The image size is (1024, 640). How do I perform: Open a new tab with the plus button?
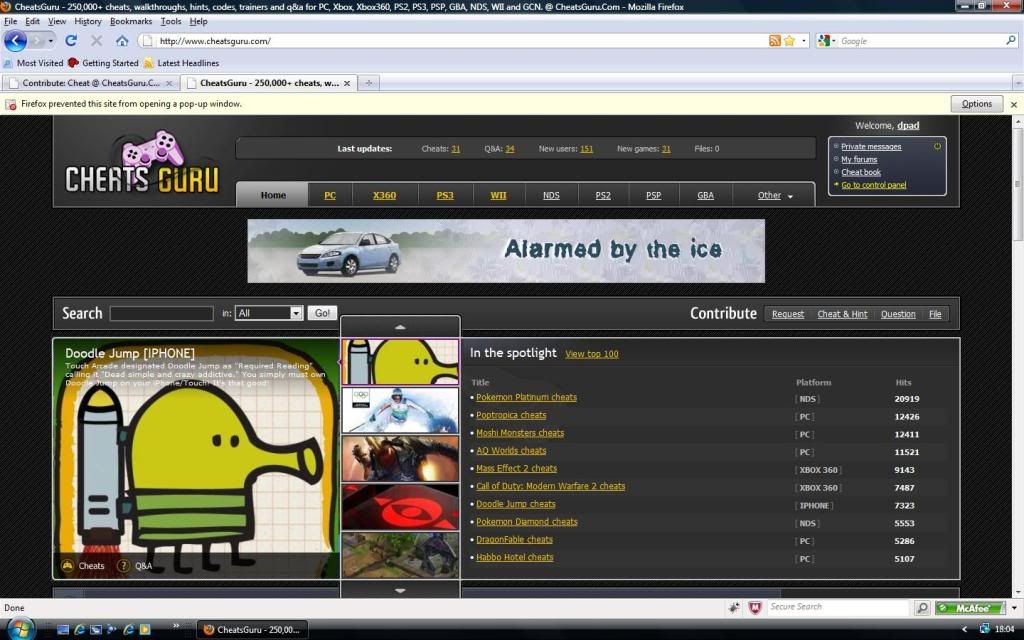[369, 83]
